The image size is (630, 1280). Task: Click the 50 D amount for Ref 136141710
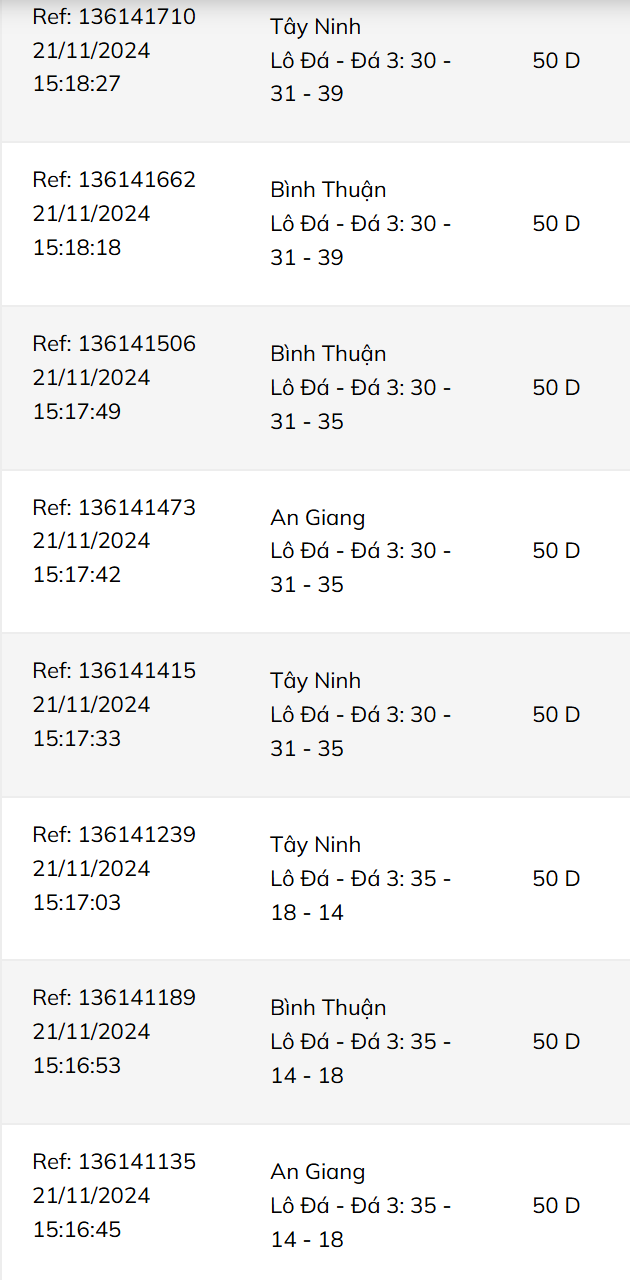point(556,60)
